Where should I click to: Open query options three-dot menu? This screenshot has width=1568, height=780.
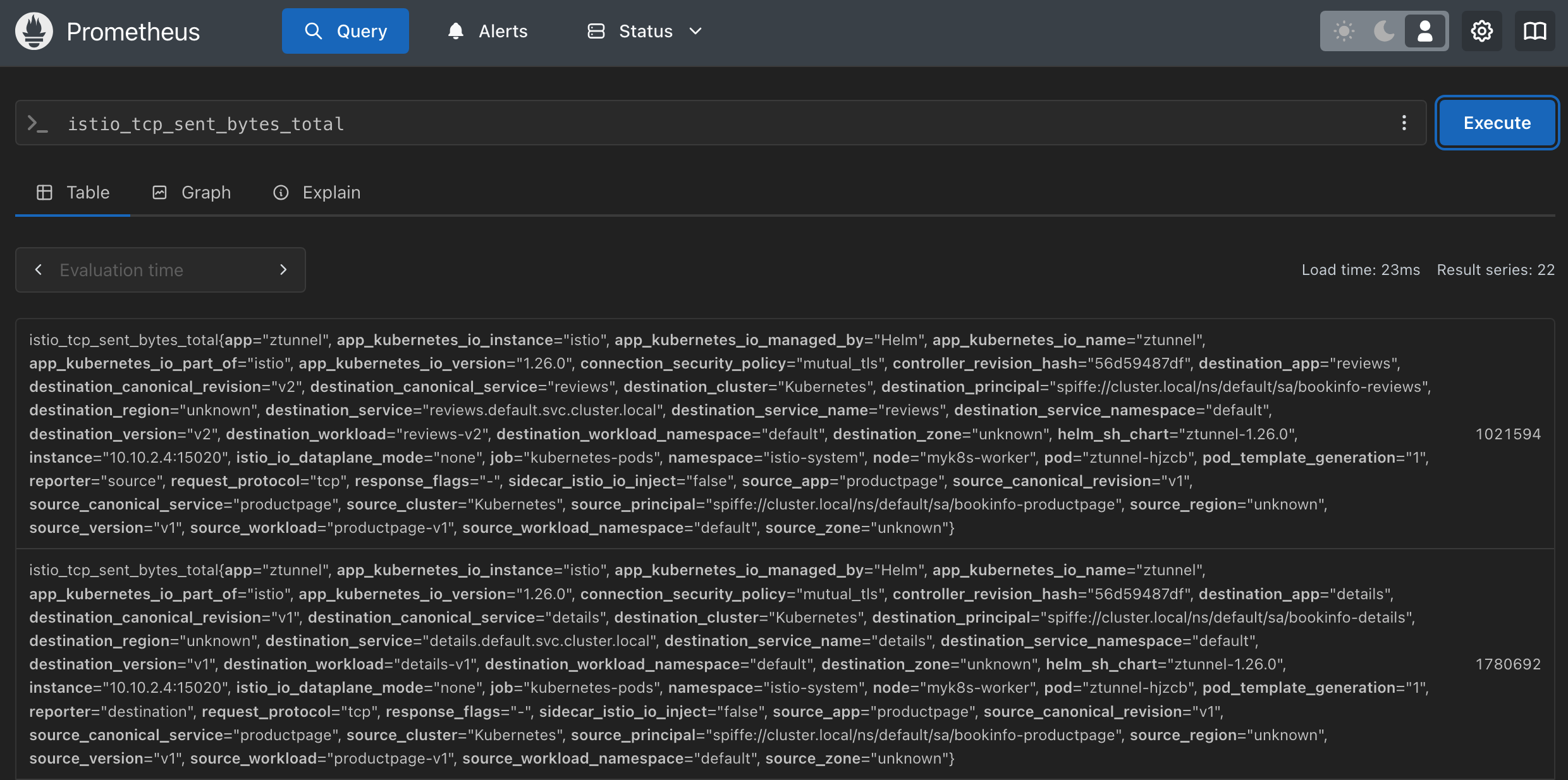point(1404,123)
